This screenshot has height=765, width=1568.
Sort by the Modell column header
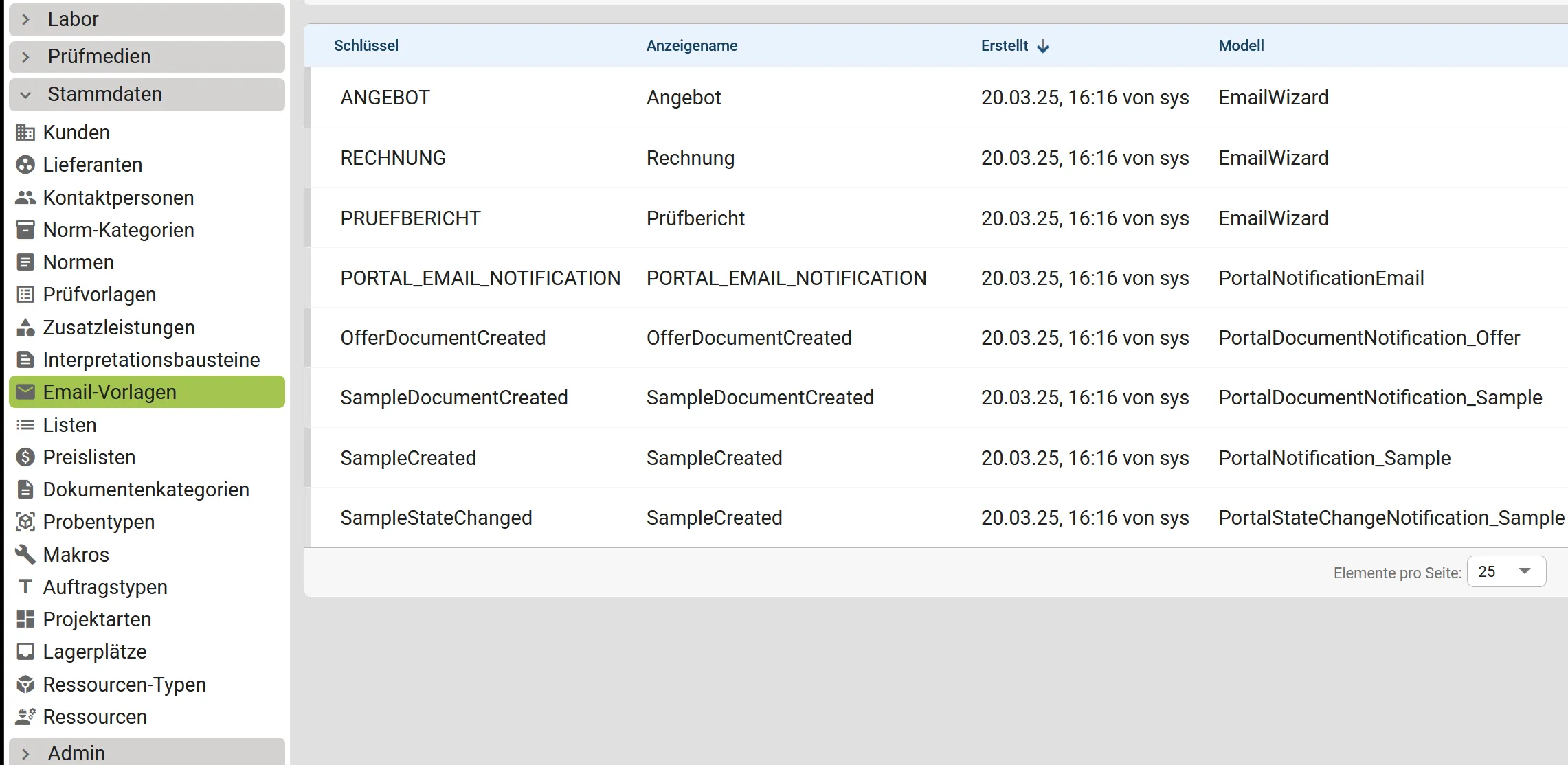pyautogui.click(x=1241, y=46)
